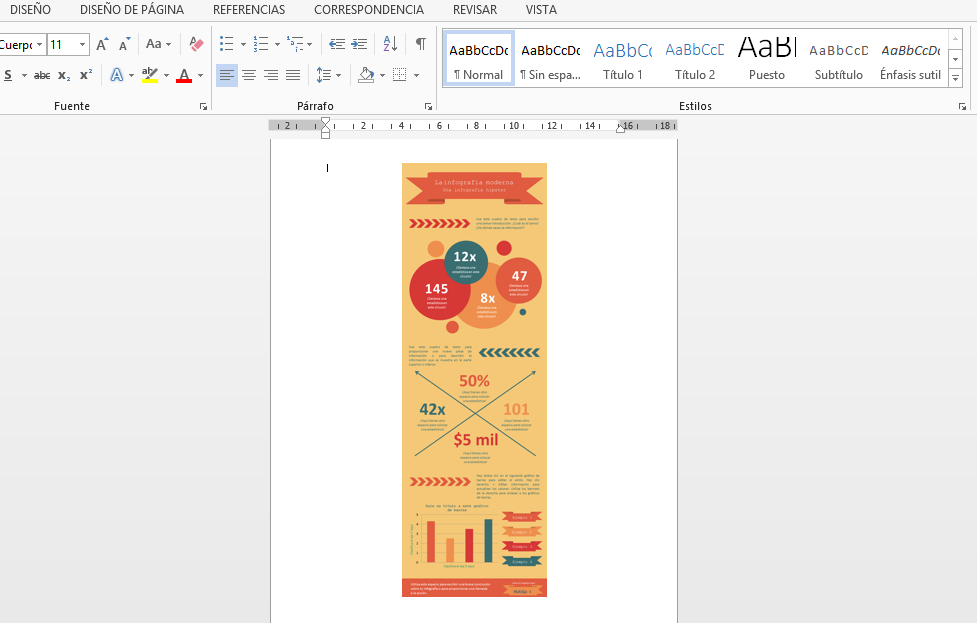This screenshot has height=623, width=977.
Task: Apply the subscript format icon
Action: coord(64,75)
